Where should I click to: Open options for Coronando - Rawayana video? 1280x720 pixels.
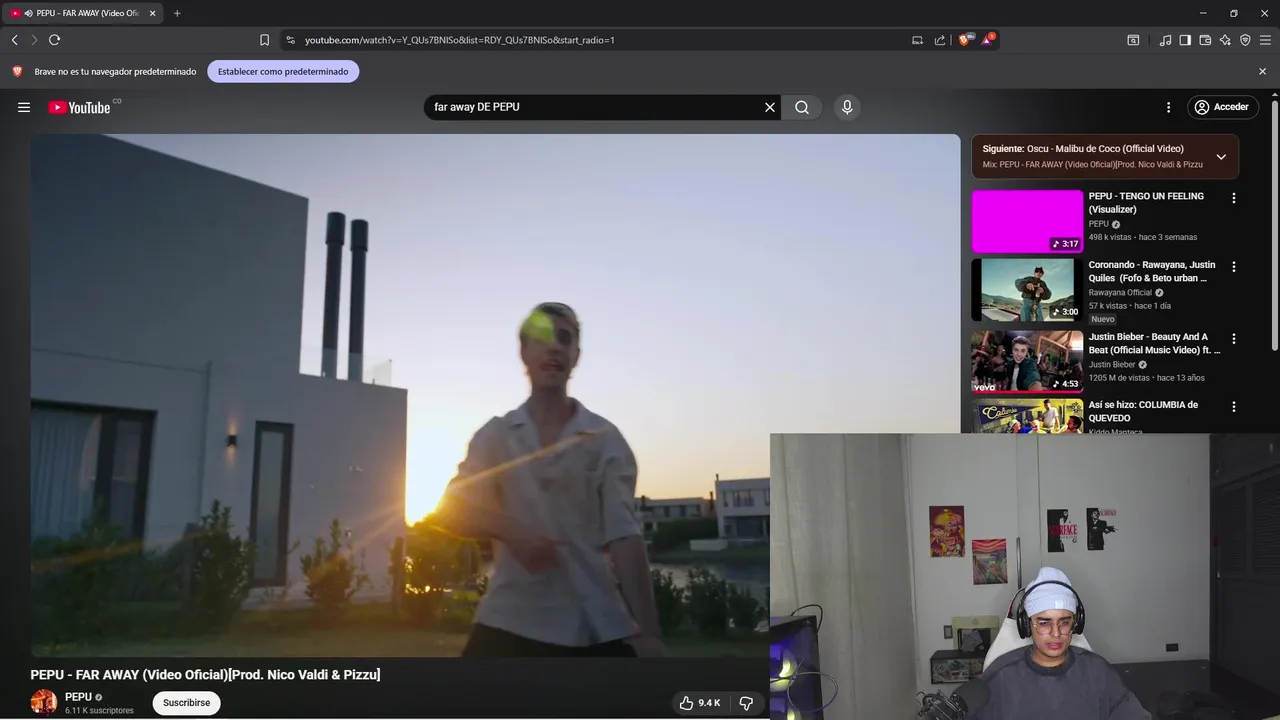click(1233, 267)
